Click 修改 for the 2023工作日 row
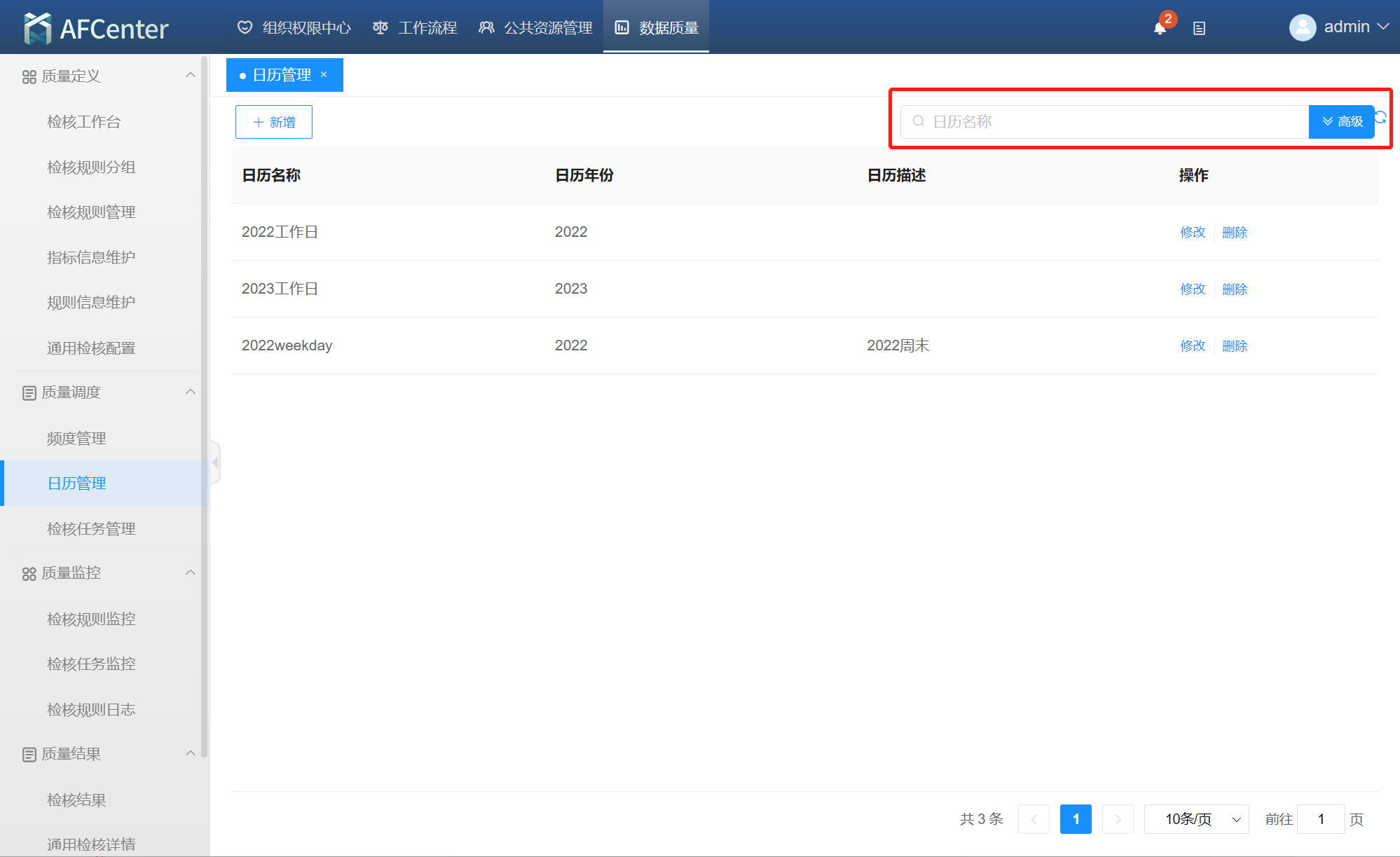Viewport: 1400px width, 857px height. pyautogui.click(x=1193, y=289)
